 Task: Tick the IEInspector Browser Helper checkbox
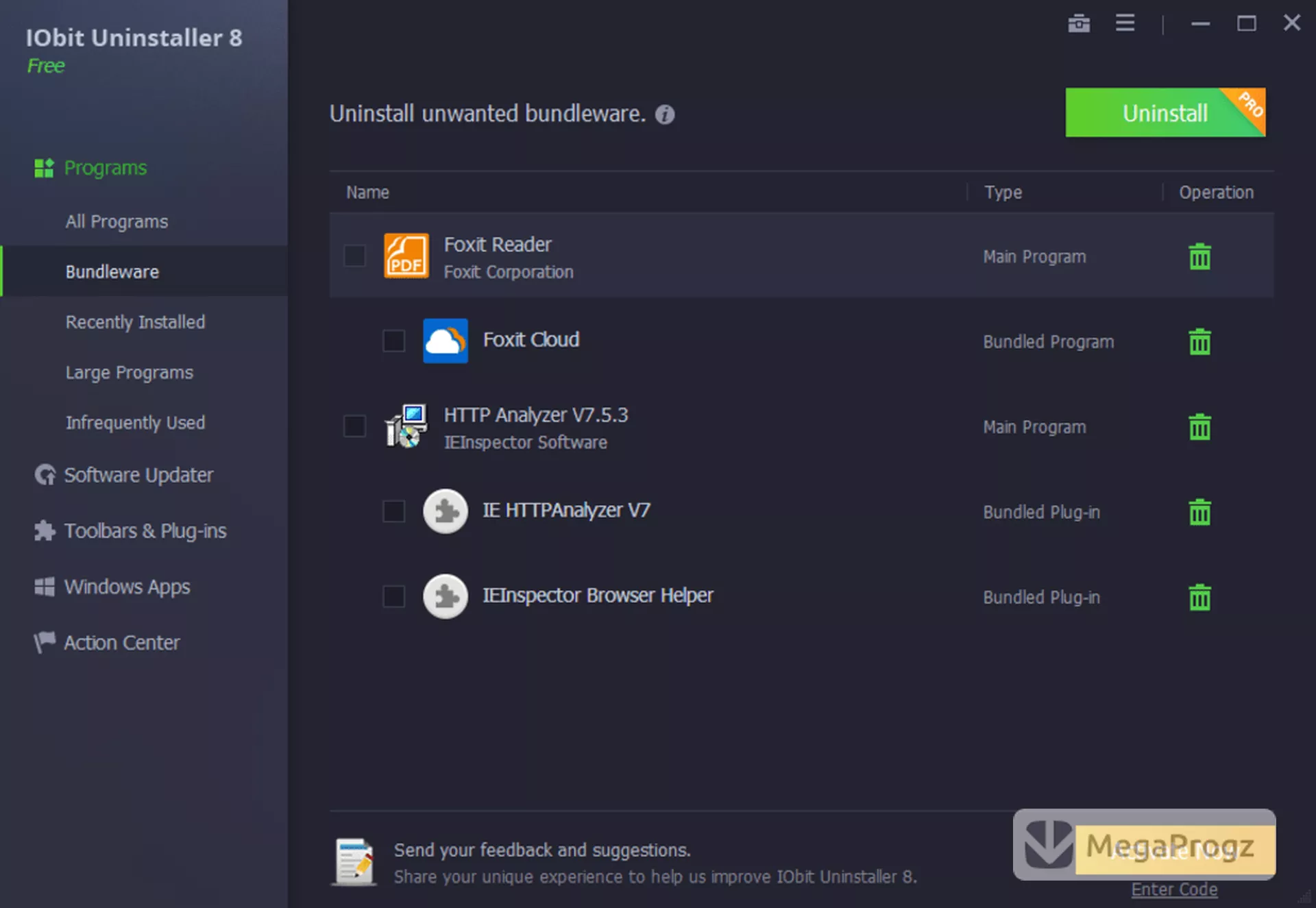[393, 596]
